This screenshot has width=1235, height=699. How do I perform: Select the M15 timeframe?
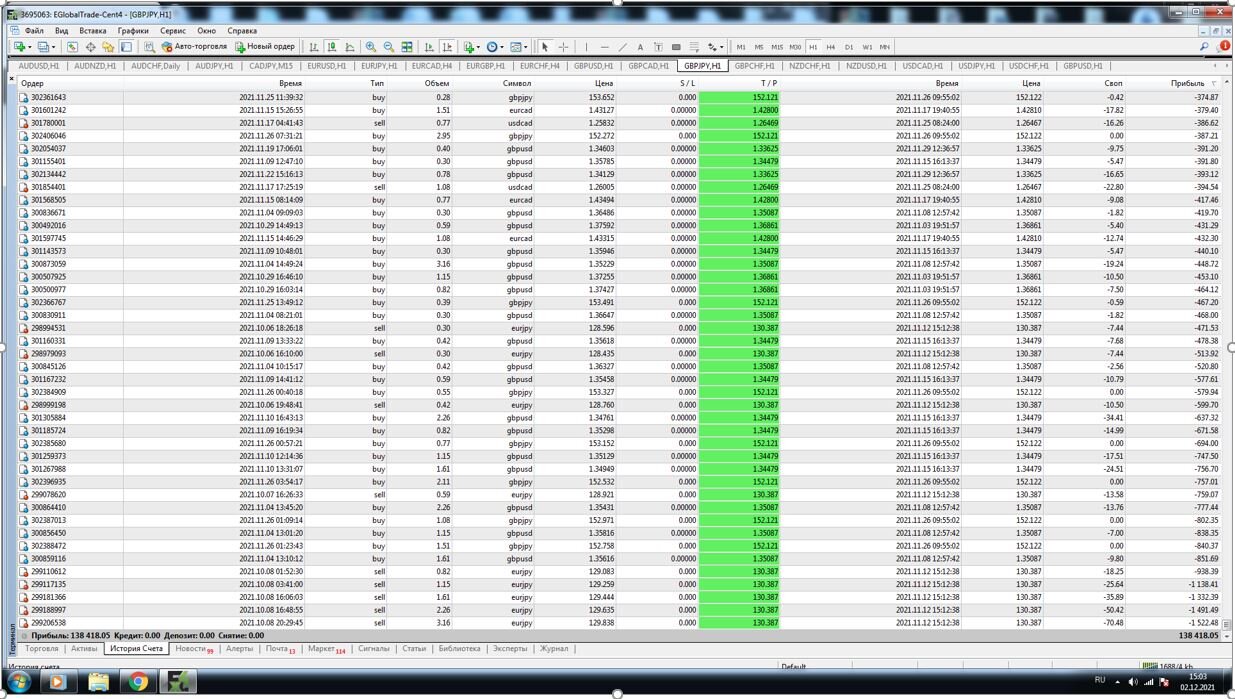(777, 47)
